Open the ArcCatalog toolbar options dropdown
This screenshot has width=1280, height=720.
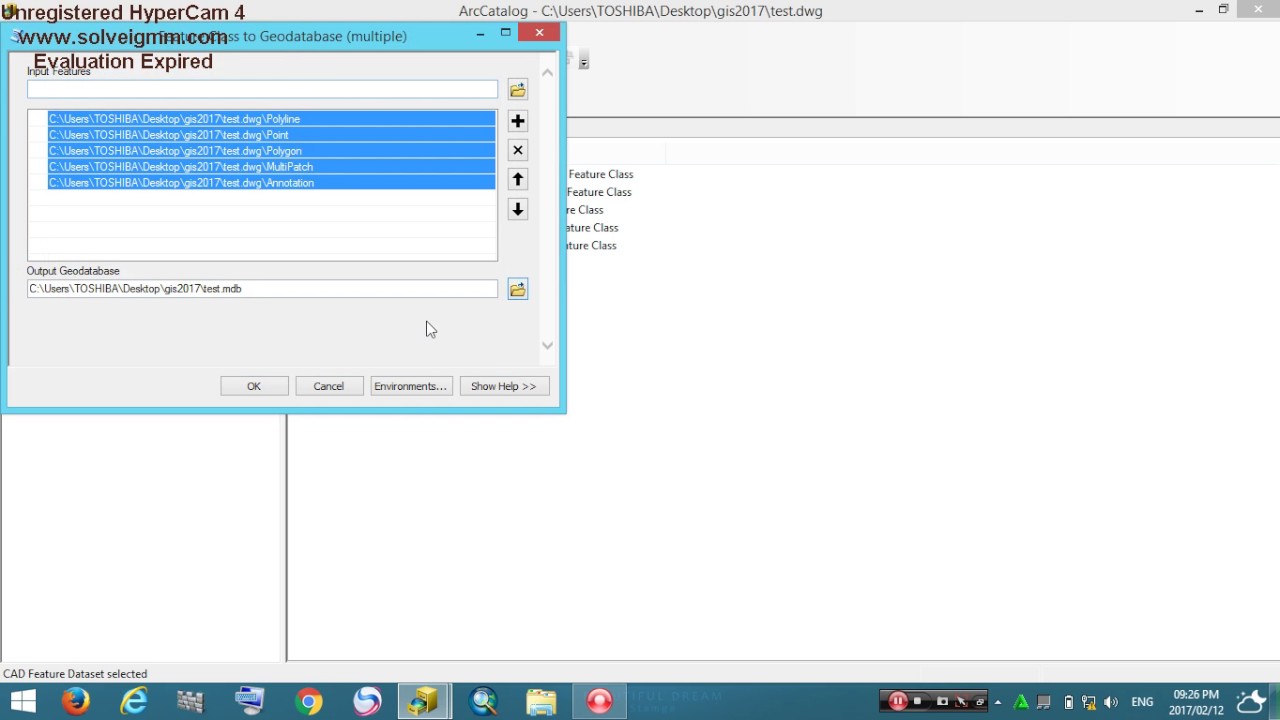(x=584, y=62)
